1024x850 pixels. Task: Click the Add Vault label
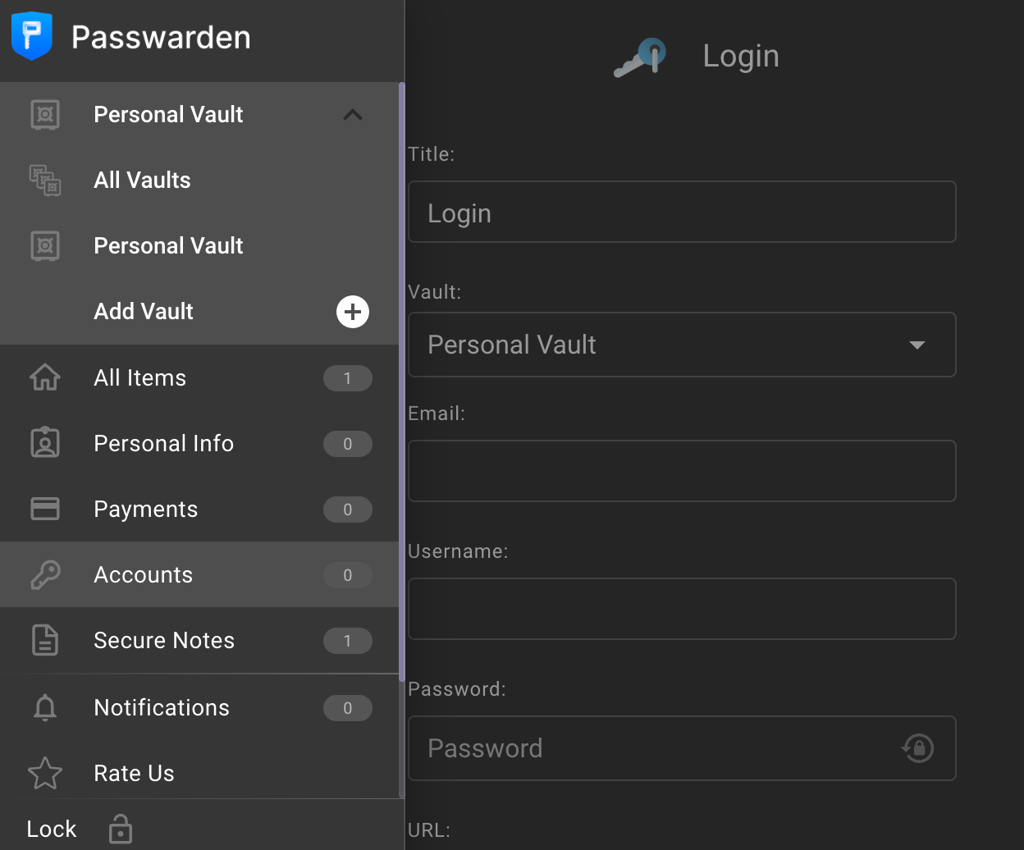coord(143,311)
